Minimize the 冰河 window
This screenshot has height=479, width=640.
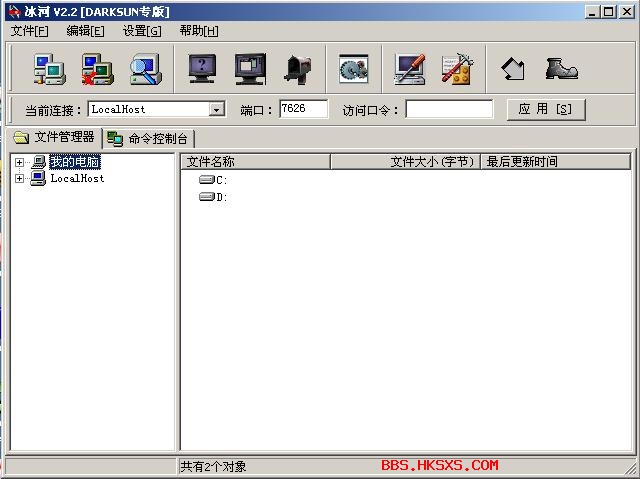[592, 12]
